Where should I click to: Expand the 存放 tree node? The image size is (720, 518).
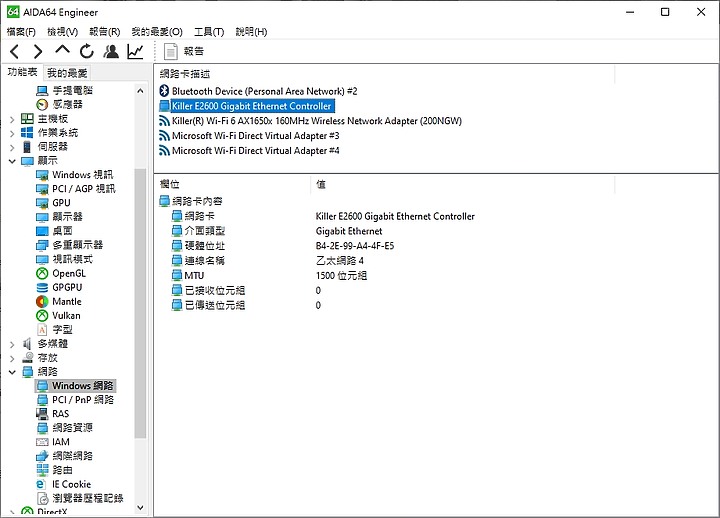pyautogui.click(x=12, y=358)
